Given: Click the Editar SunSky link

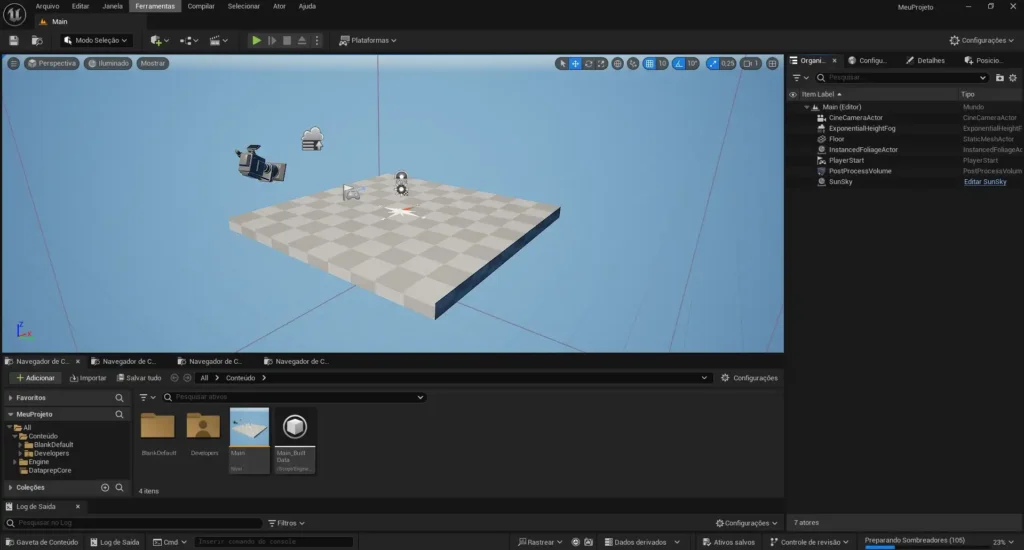Looking at the screenshot, I should pyautogui.click(x=984, y=182).
